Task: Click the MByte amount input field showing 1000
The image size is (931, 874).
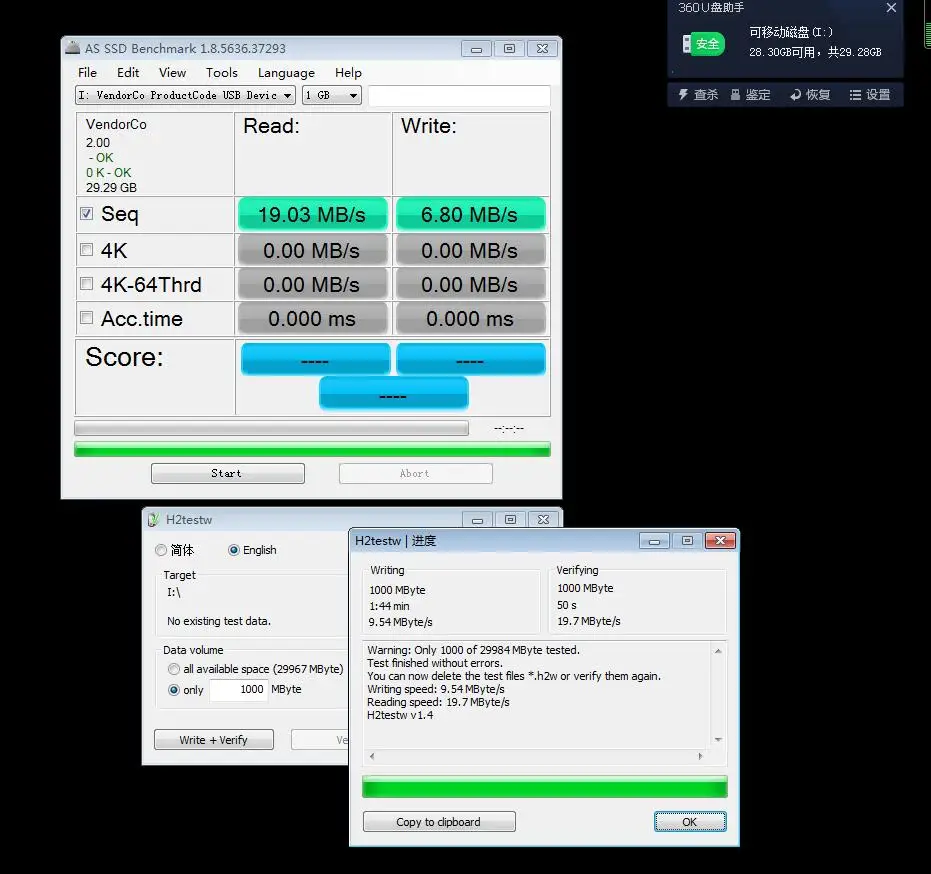Action: coord(239,689)
